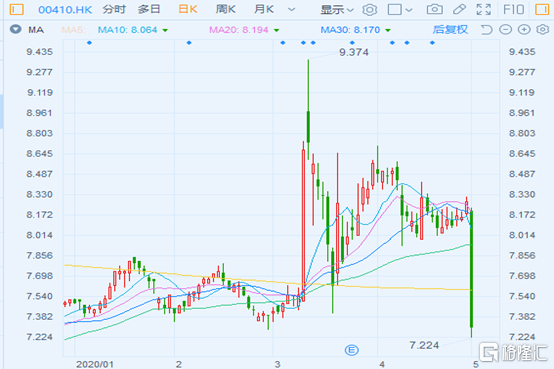The height and width of the screenshot is (369, 554).
Task: Select the 月K monthly candlestick tab
Action: click(x=264, y=10)
